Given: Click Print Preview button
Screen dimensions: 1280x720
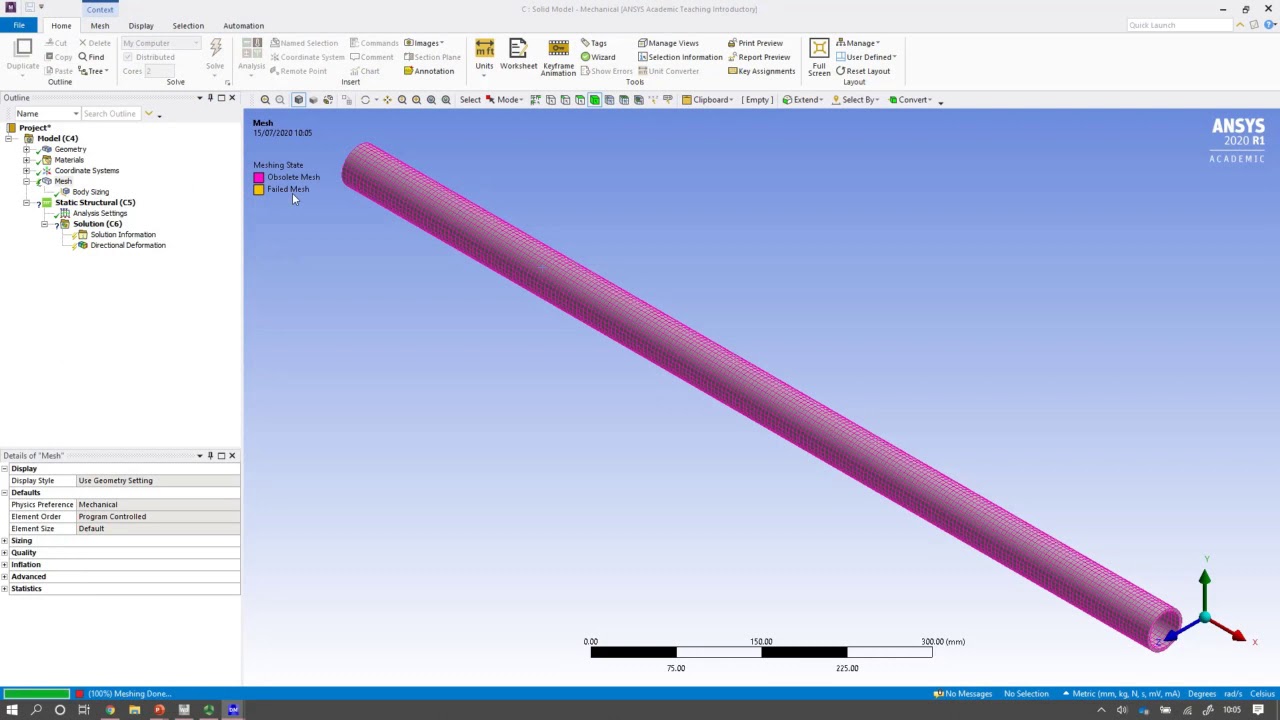Looking at the screenshot, I should coord(755,43).
